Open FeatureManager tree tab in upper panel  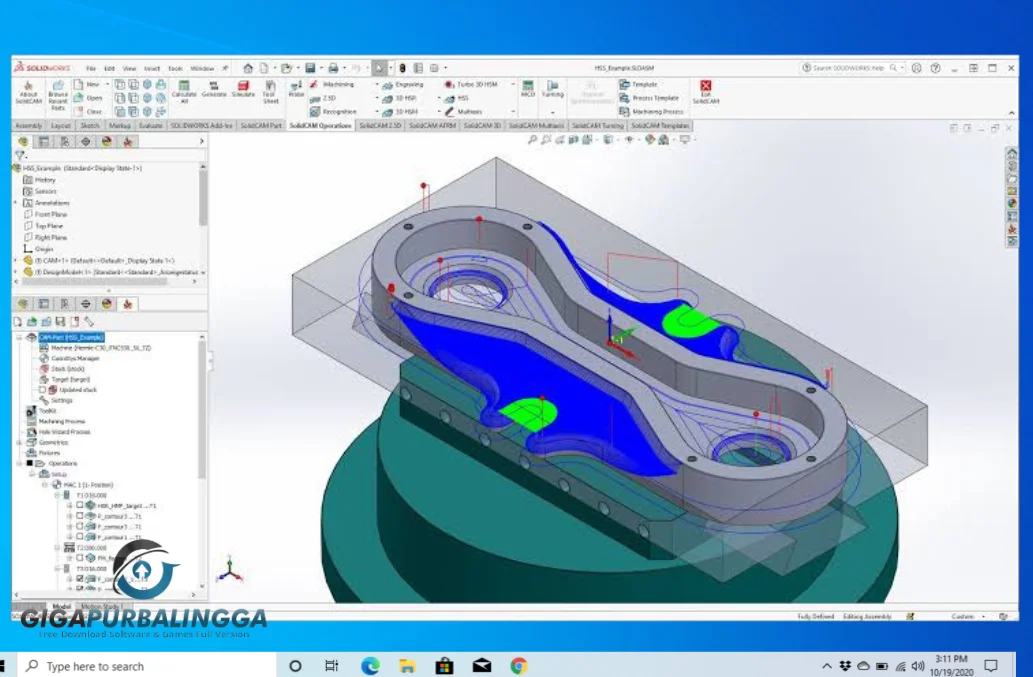click(x=23, y=142)
